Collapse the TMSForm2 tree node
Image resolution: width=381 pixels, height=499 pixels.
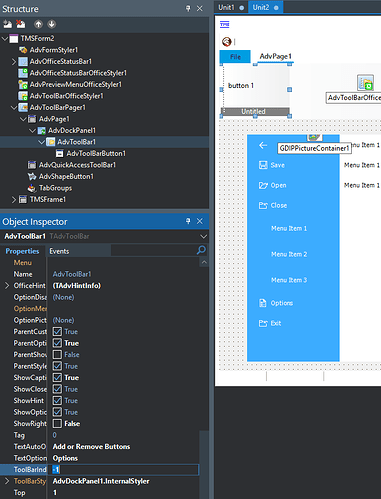(5, 39)
